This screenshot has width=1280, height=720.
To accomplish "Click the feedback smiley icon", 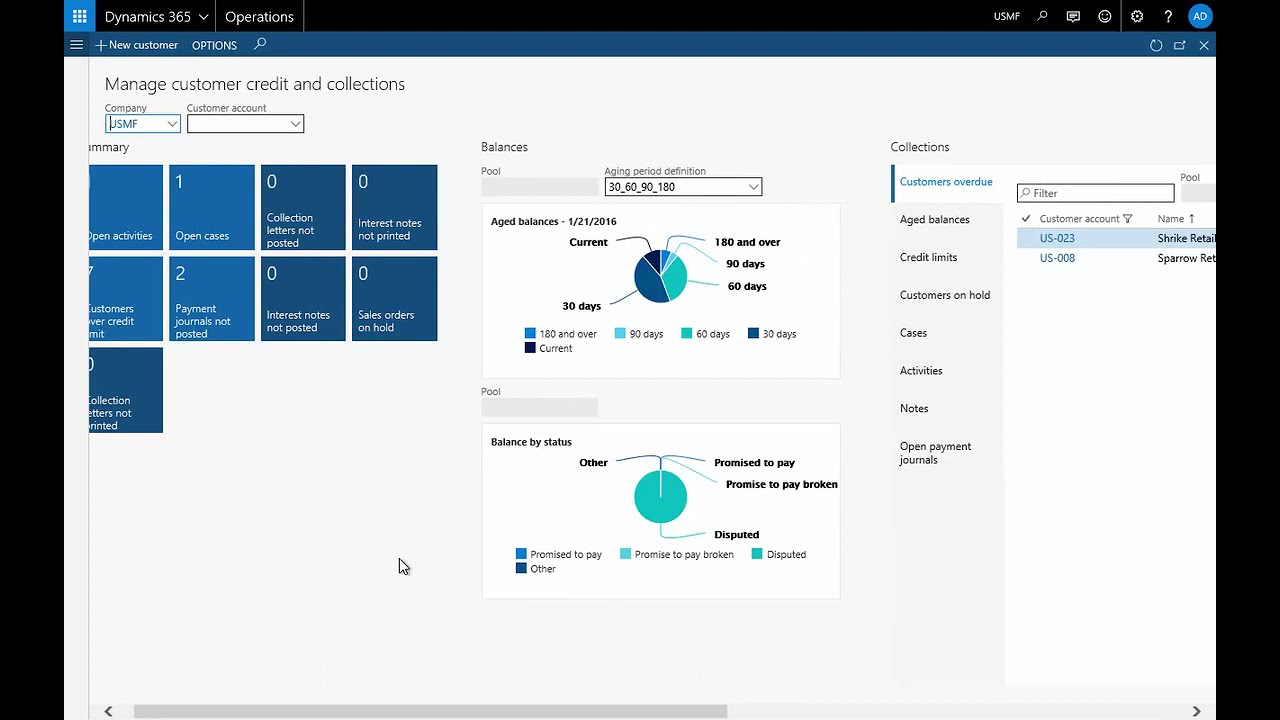I will point(1105,16).
